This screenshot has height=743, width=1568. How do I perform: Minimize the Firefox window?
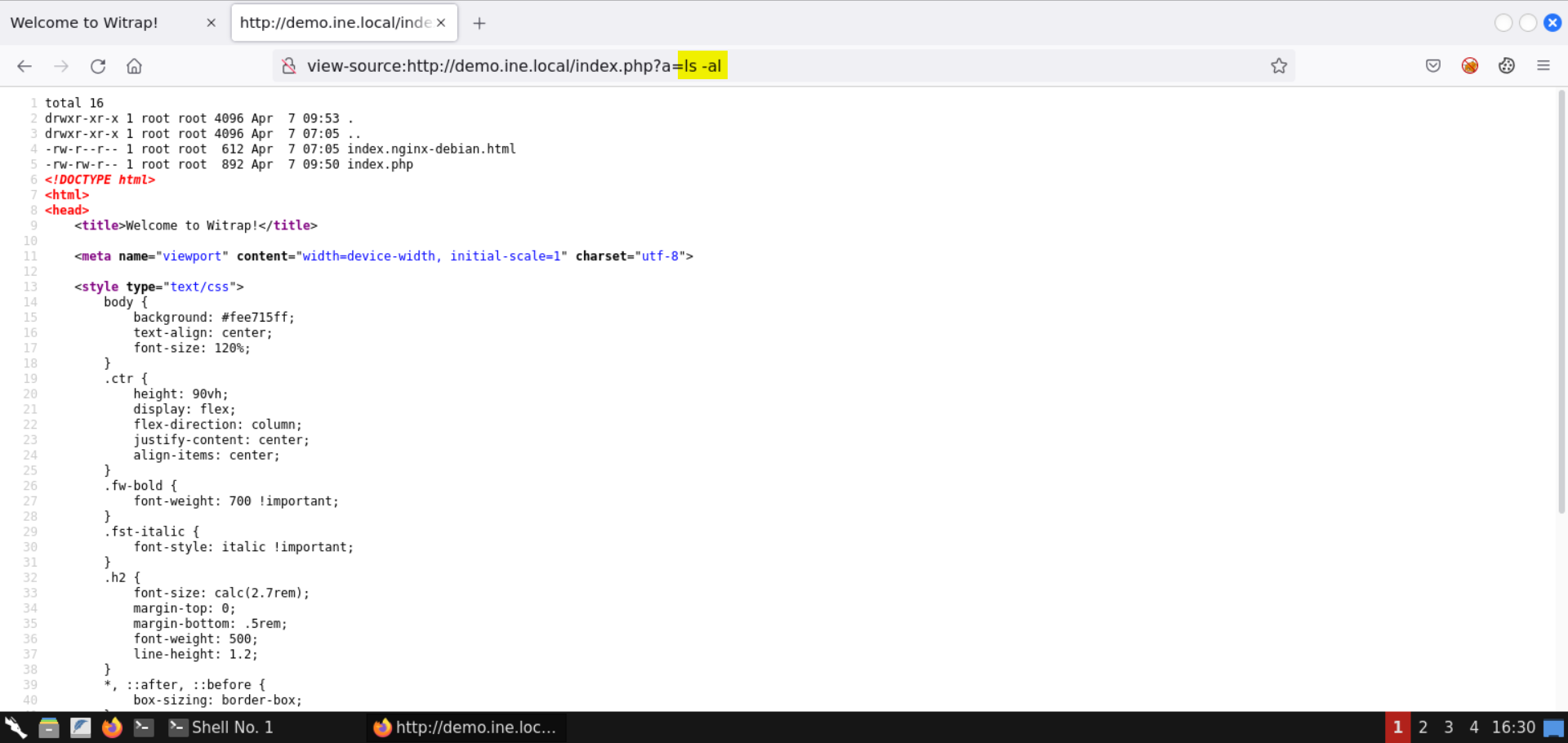pyautogui.click(x=1503, y=23)
